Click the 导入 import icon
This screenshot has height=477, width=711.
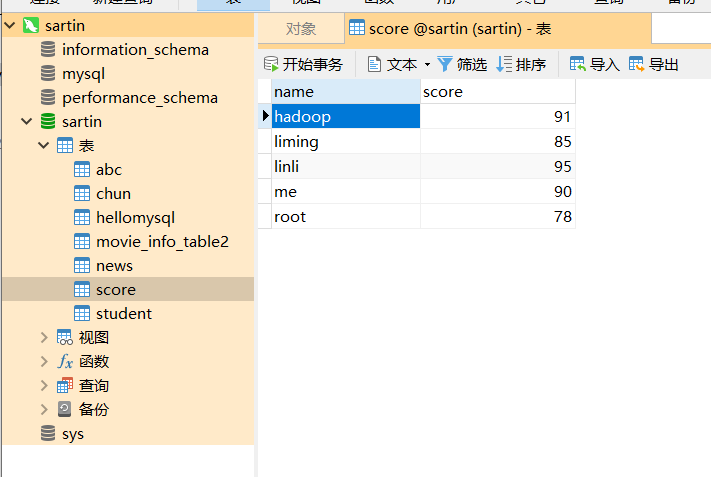(578, 64)
